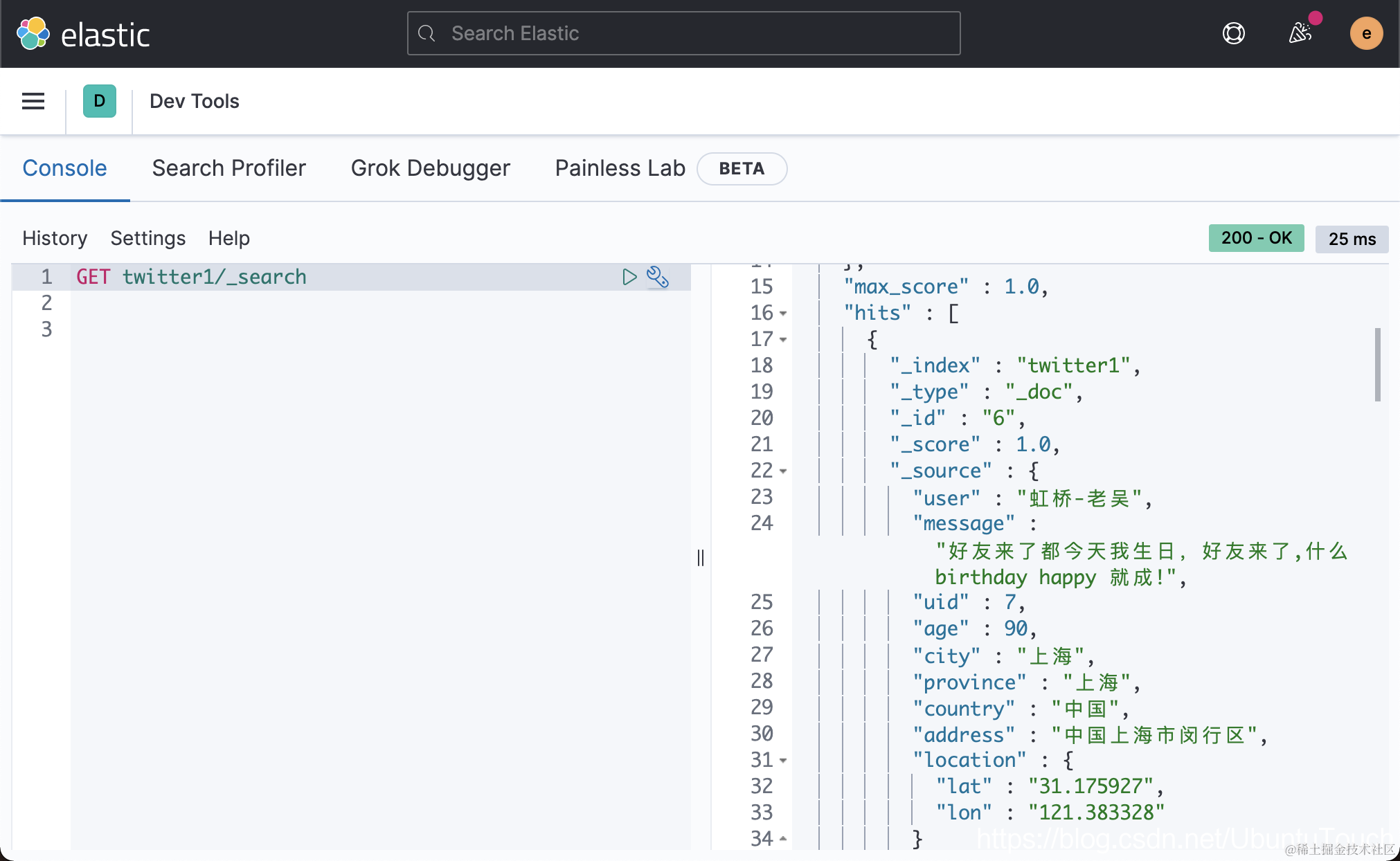This screenshot has width=1400, height=861.
Task: Collapse the location fold at line 31
Action: (783, 761)
